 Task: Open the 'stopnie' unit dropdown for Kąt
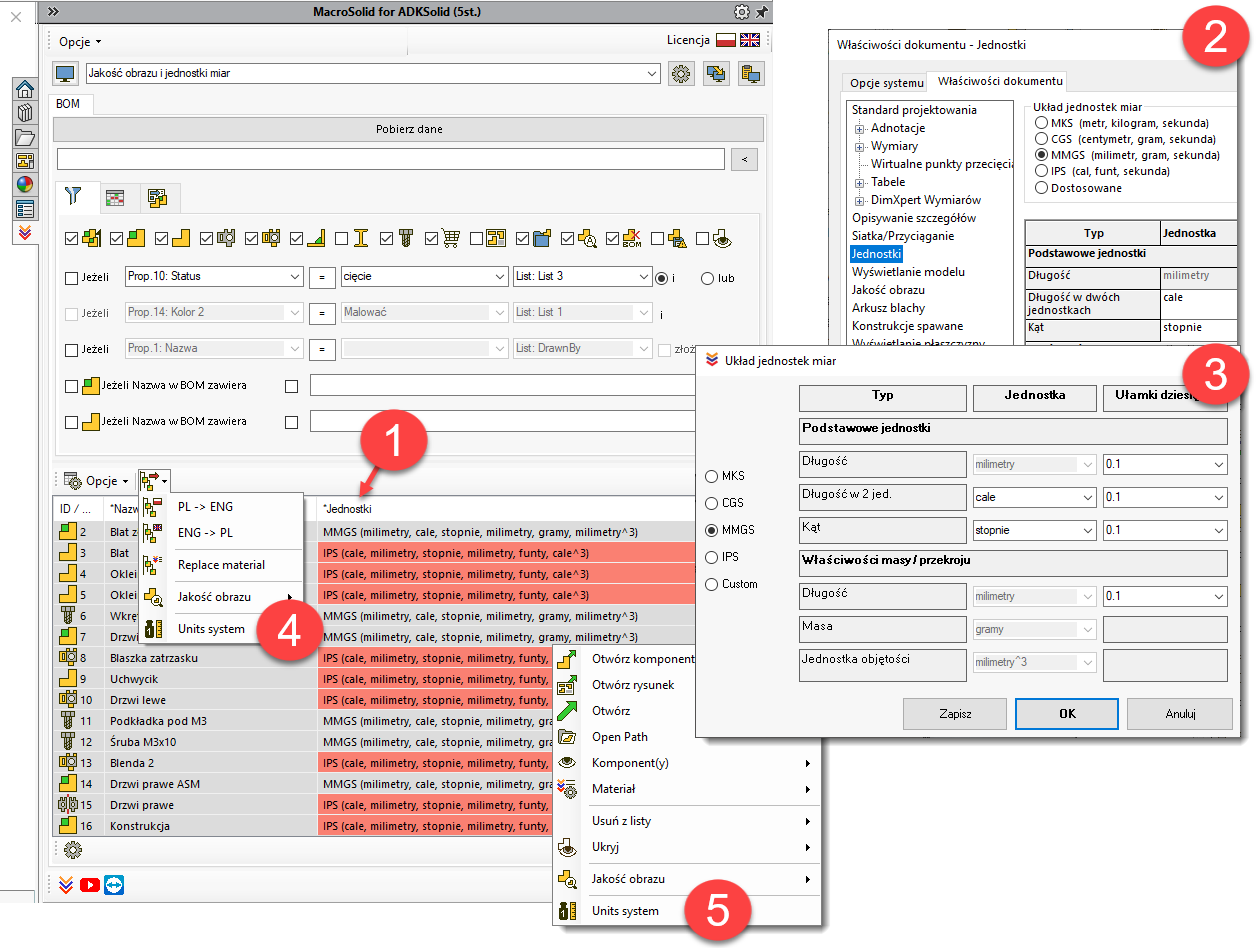pos(1034,530)
